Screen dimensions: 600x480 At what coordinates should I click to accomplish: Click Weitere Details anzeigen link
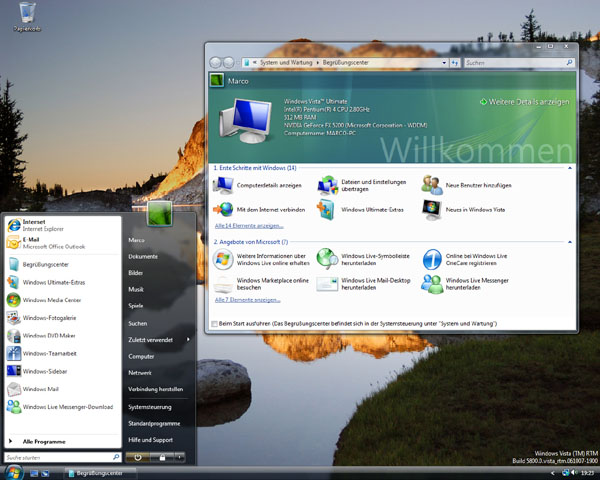click(x=525, y=102)
